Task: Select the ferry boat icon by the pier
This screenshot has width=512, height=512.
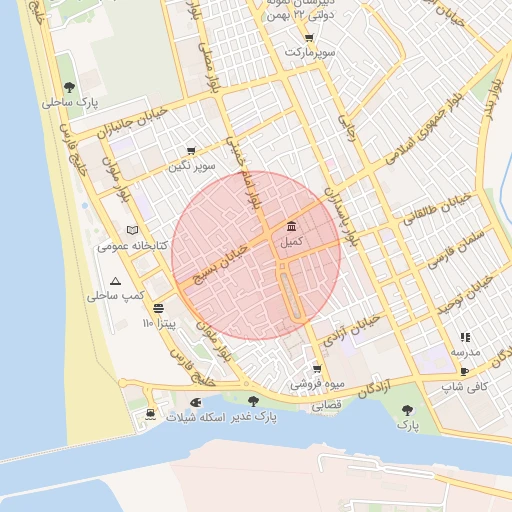Action: pyautogui.click(x=151, y=415)
